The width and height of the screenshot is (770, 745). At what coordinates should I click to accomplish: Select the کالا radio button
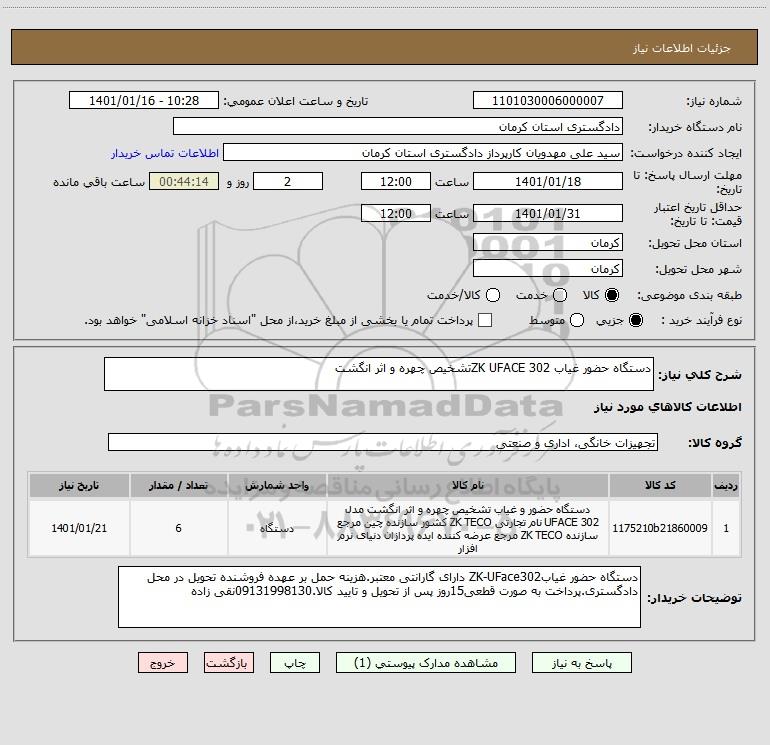612,295
